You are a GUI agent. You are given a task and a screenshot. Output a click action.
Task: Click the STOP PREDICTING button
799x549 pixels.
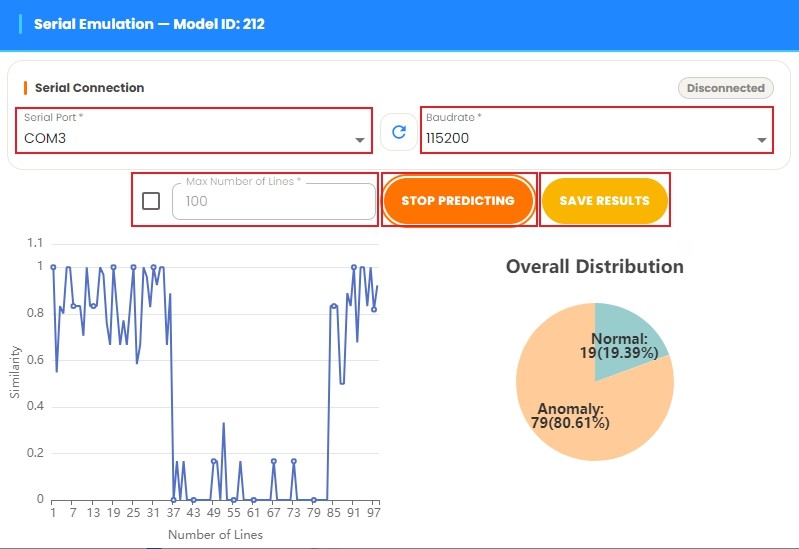tap(458, 200)
